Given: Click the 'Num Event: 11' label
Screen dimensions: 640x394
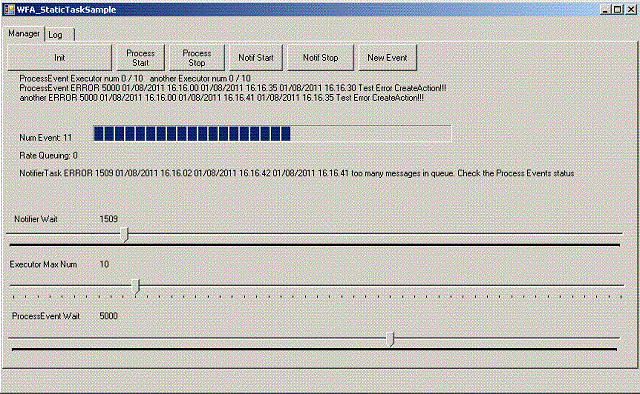Looking at the screenshot, I should pyautogui.click(x=45, y=138).
